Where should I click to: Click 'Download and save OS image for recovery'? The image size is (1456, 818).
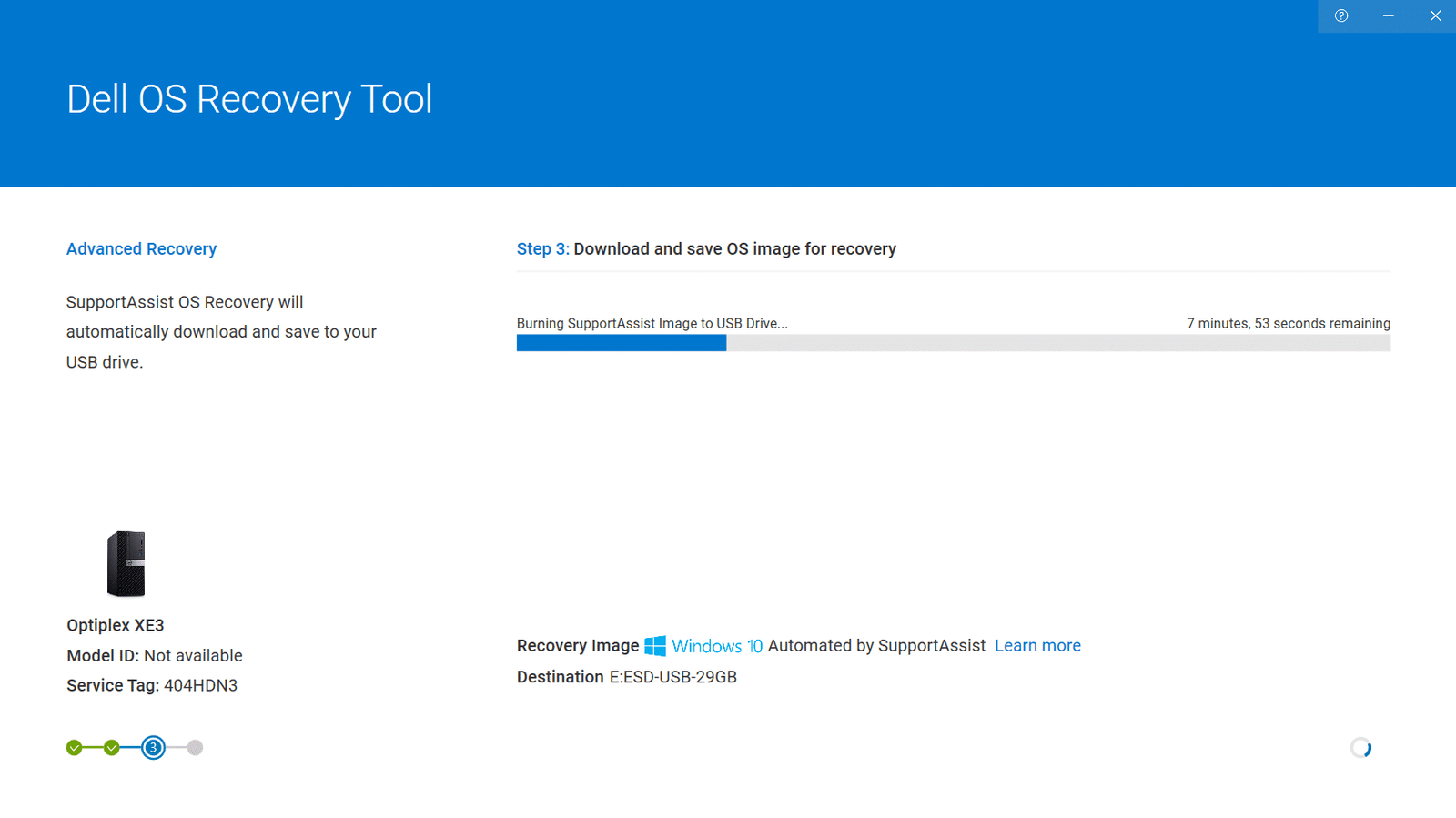[734, 249]
